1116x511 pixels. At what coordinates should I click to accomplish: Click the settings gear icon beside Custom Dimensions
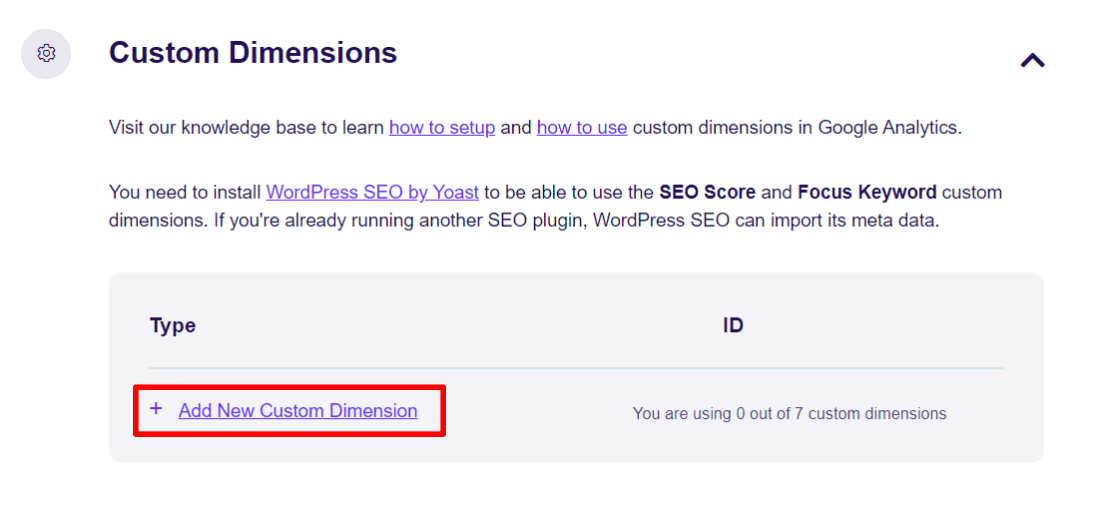46,53
